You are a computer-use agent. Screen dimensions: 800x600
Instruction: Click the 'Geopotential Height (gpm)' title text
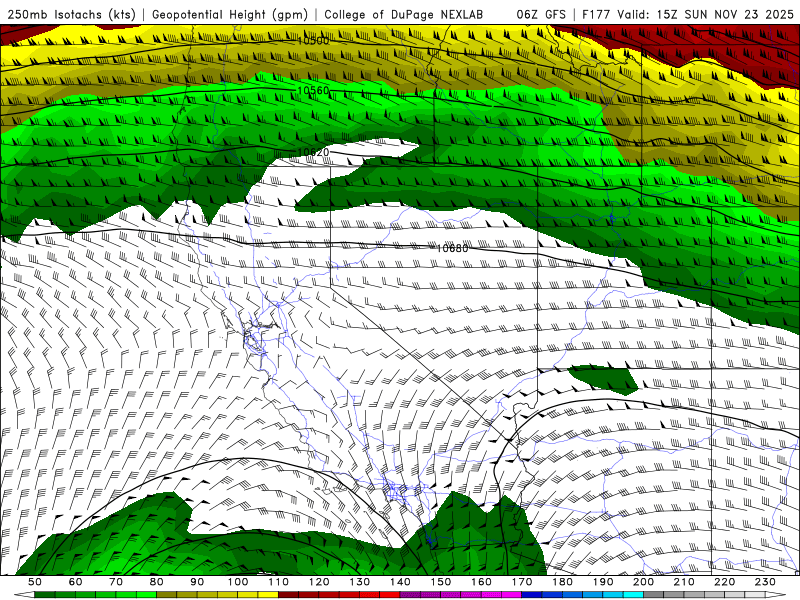click(x=230, y=14)
